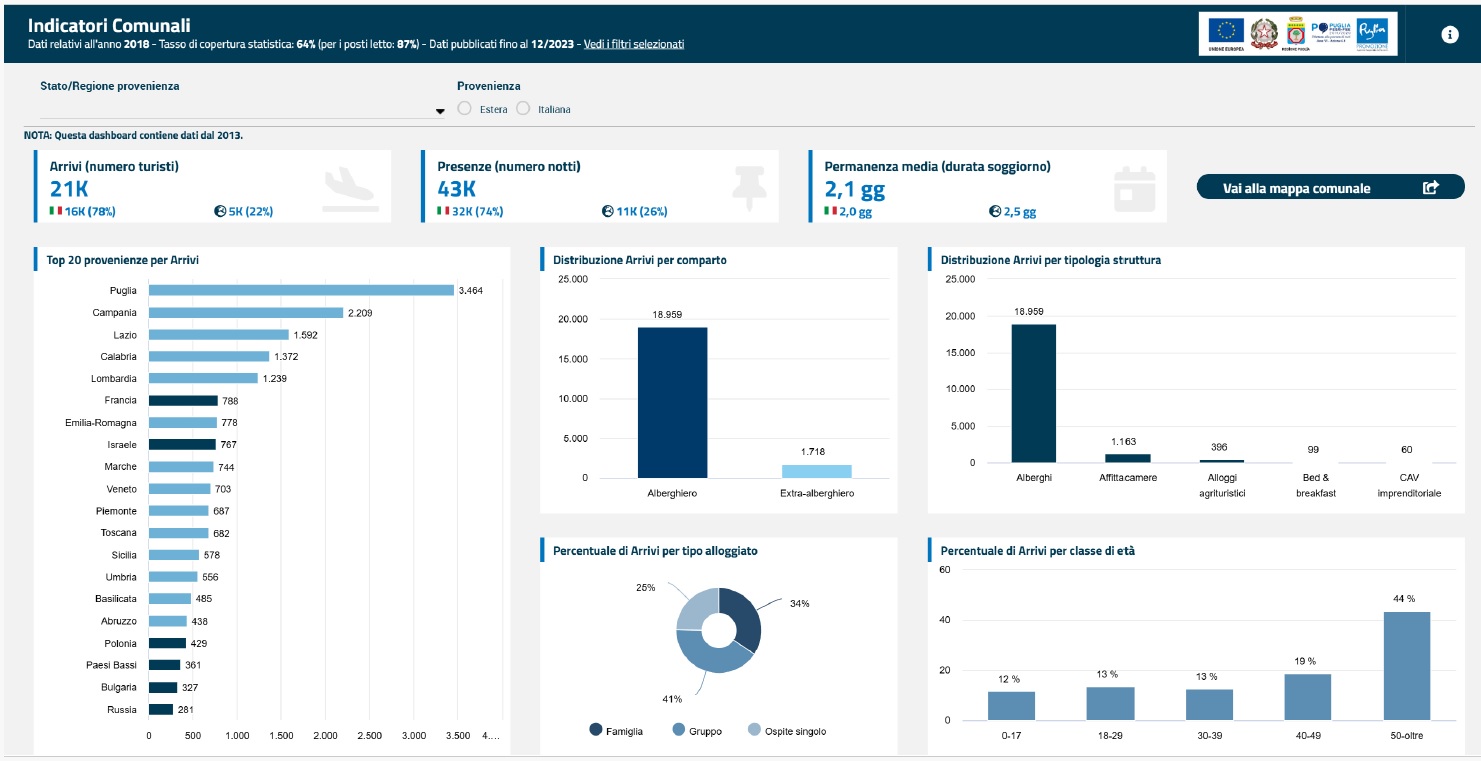Open the Stato/Regione provenienza dropdown arrow
1481x761 pixels.
point(440,111)
